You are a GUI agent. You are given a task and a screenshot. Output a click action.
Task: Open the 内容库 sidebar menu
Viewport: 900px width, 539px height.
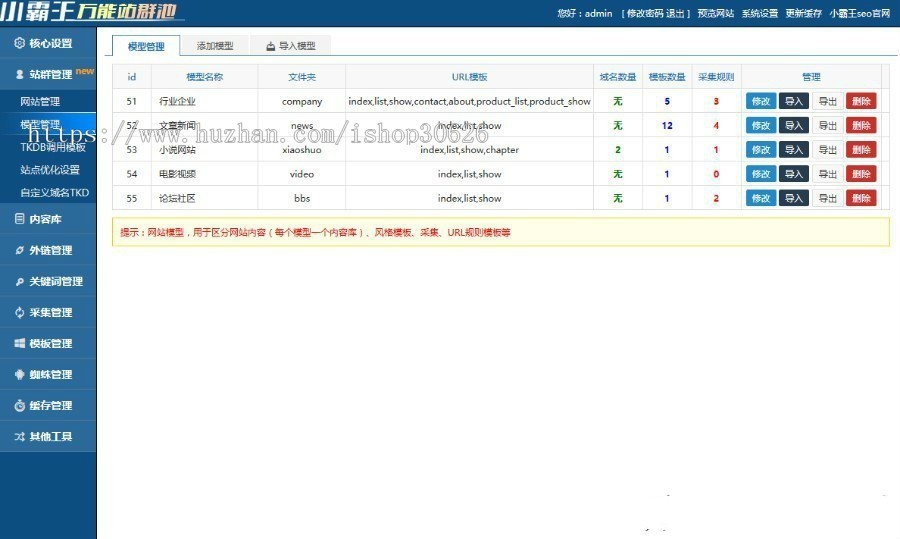pyautogui.click(x=48, y=219)
